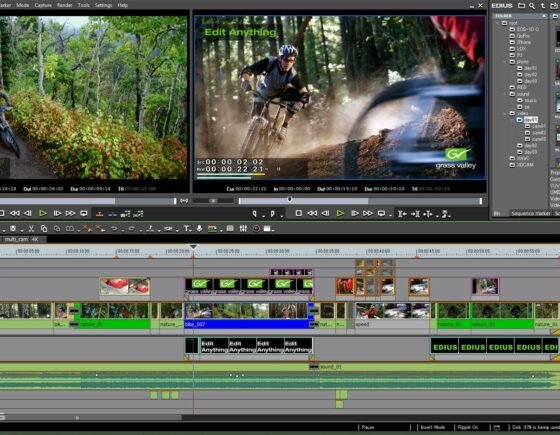
Task: Open the Mode menu
Action: [x=23, y=5]
